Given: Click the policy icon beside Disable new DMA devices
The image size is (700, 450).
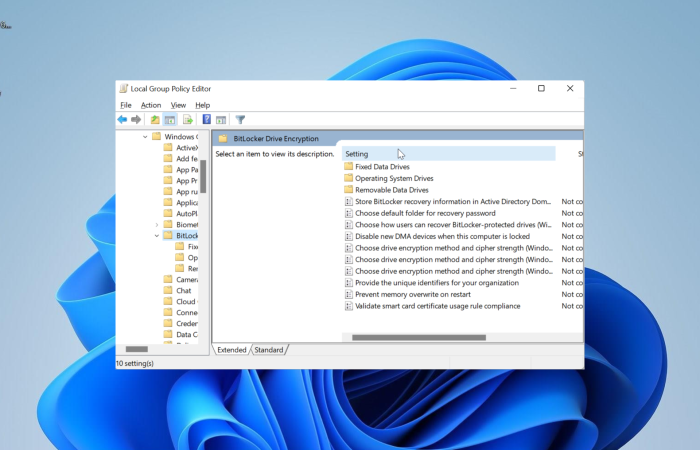Looking at the screenshot, I should tap(349, 236).
